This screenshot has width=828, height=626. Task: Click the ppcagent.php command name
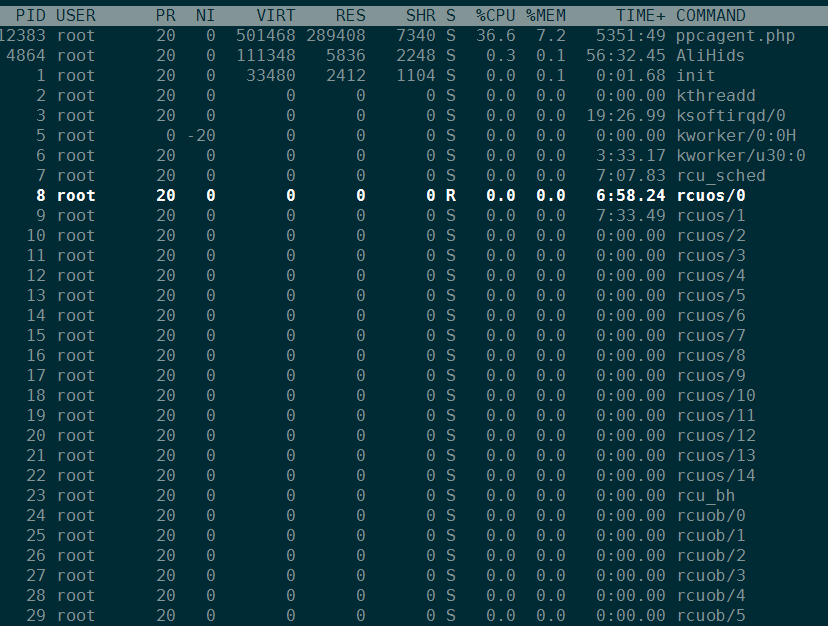point(736,35)
